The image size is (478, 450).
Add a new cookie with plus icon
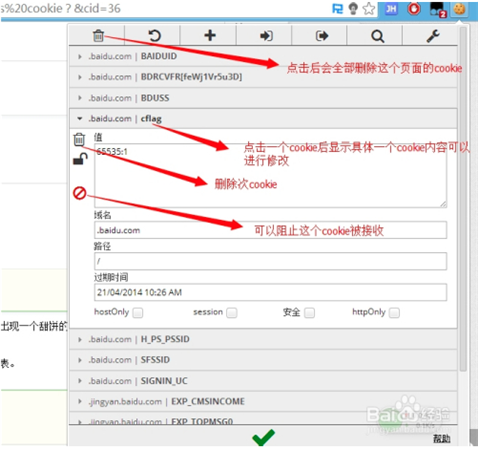point(210,35)
